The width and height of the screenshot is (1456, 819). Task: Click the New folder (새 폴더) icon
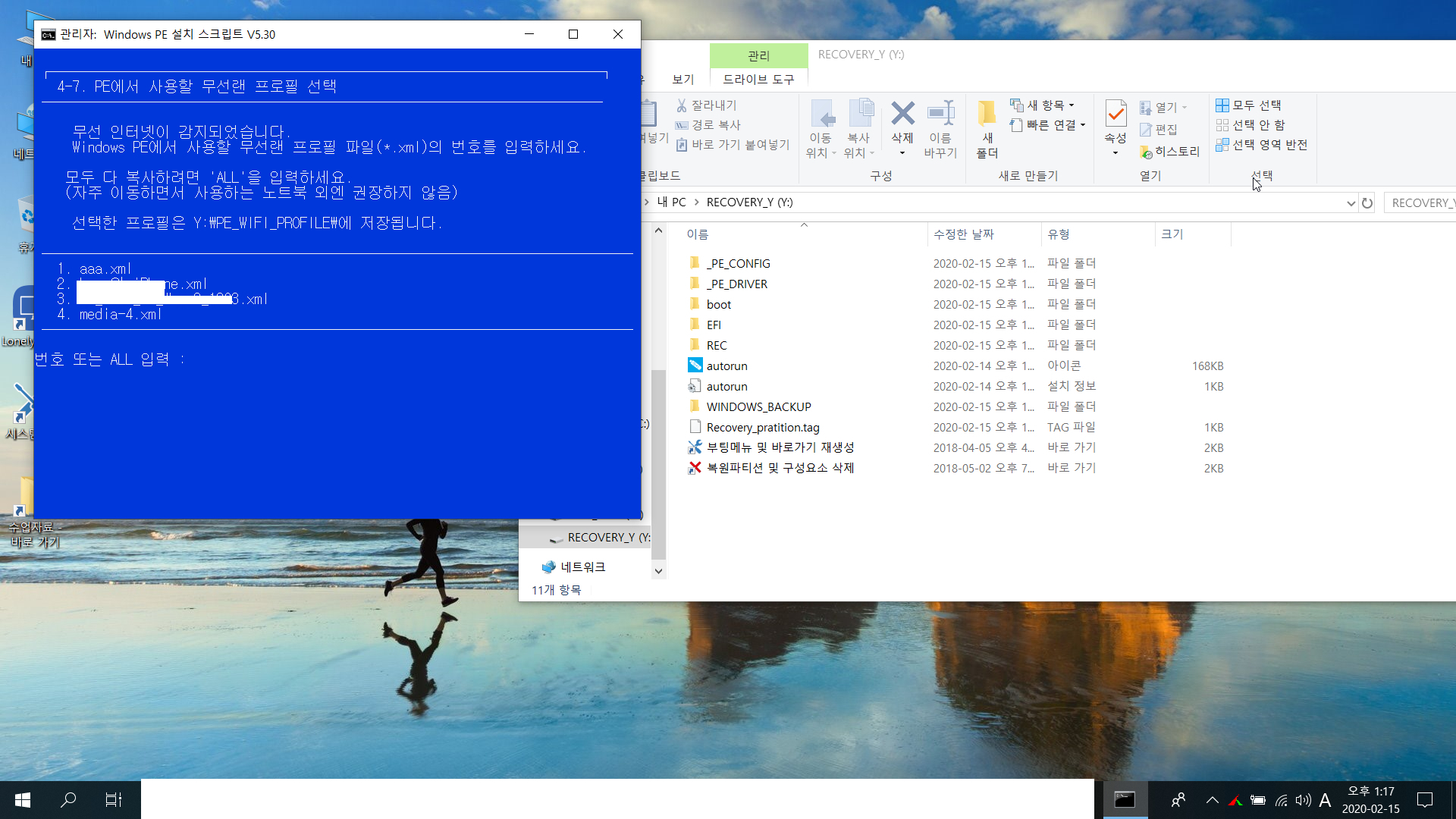pos(987,114)
